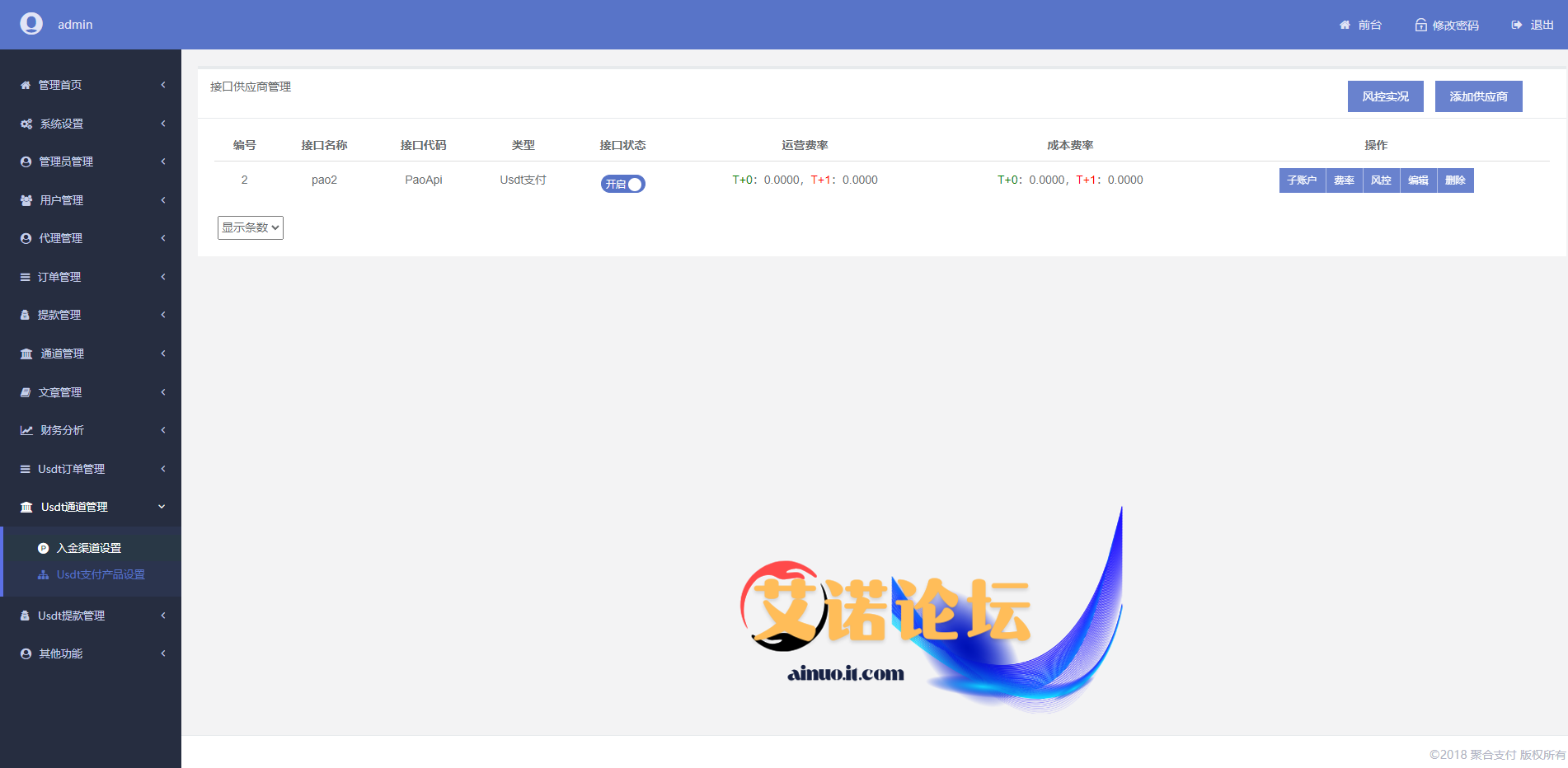
Task: Click the lock icon beside 修改密码
Action: click(x=1421, y=25)
